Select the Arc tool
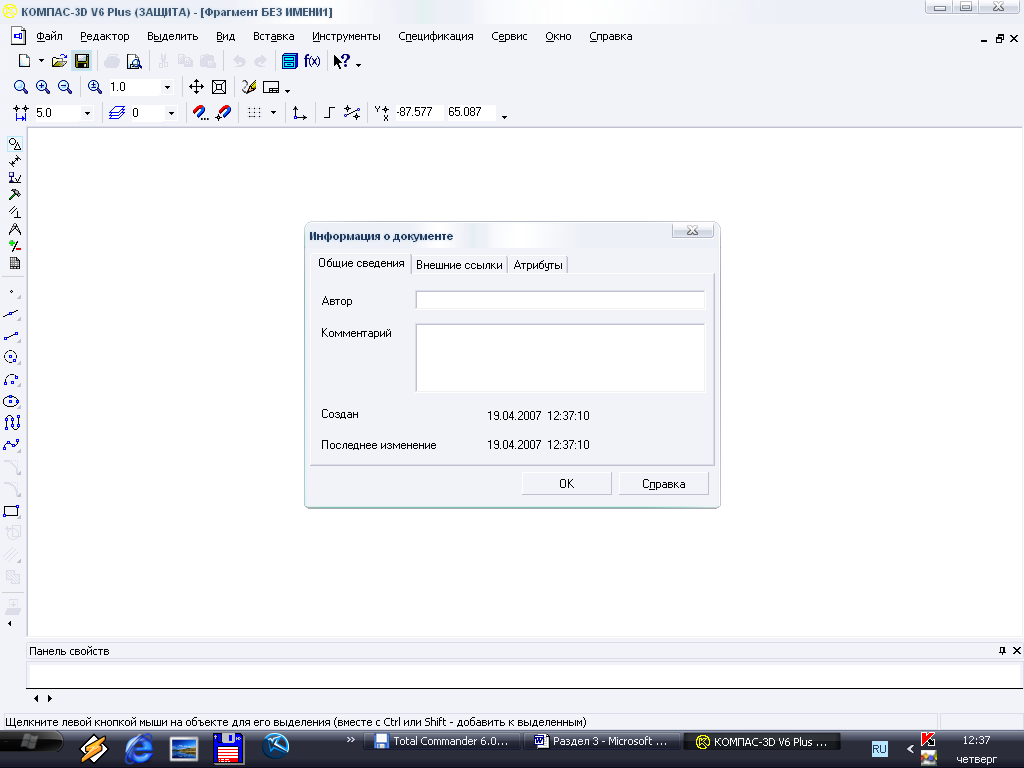This screenshot has width=1024, height=768. click(12, 379)
